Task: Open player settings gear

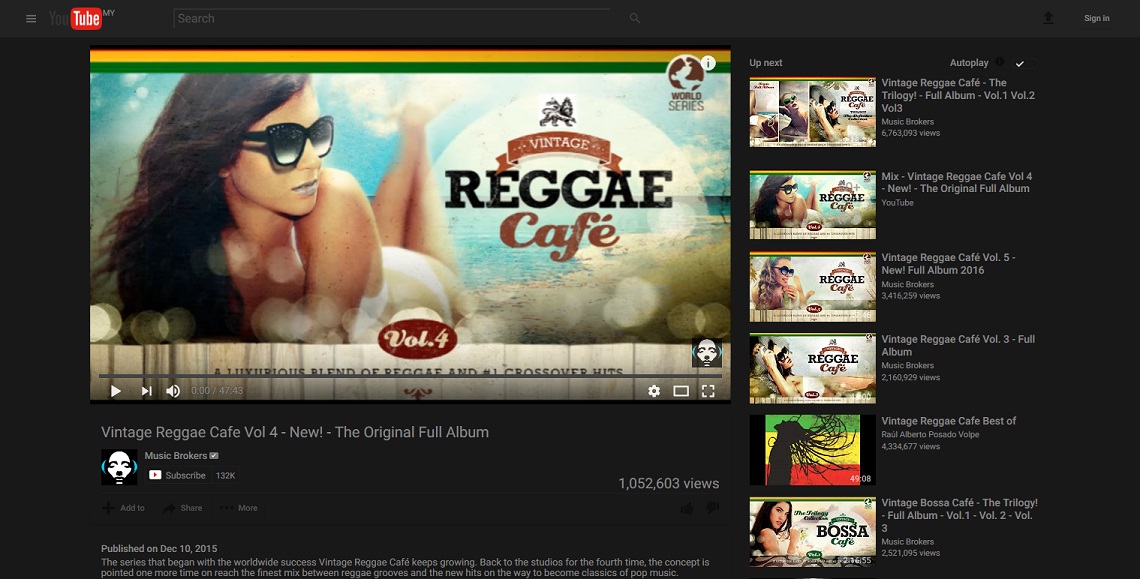Action: pyautogui.click(x=654, y=391)
